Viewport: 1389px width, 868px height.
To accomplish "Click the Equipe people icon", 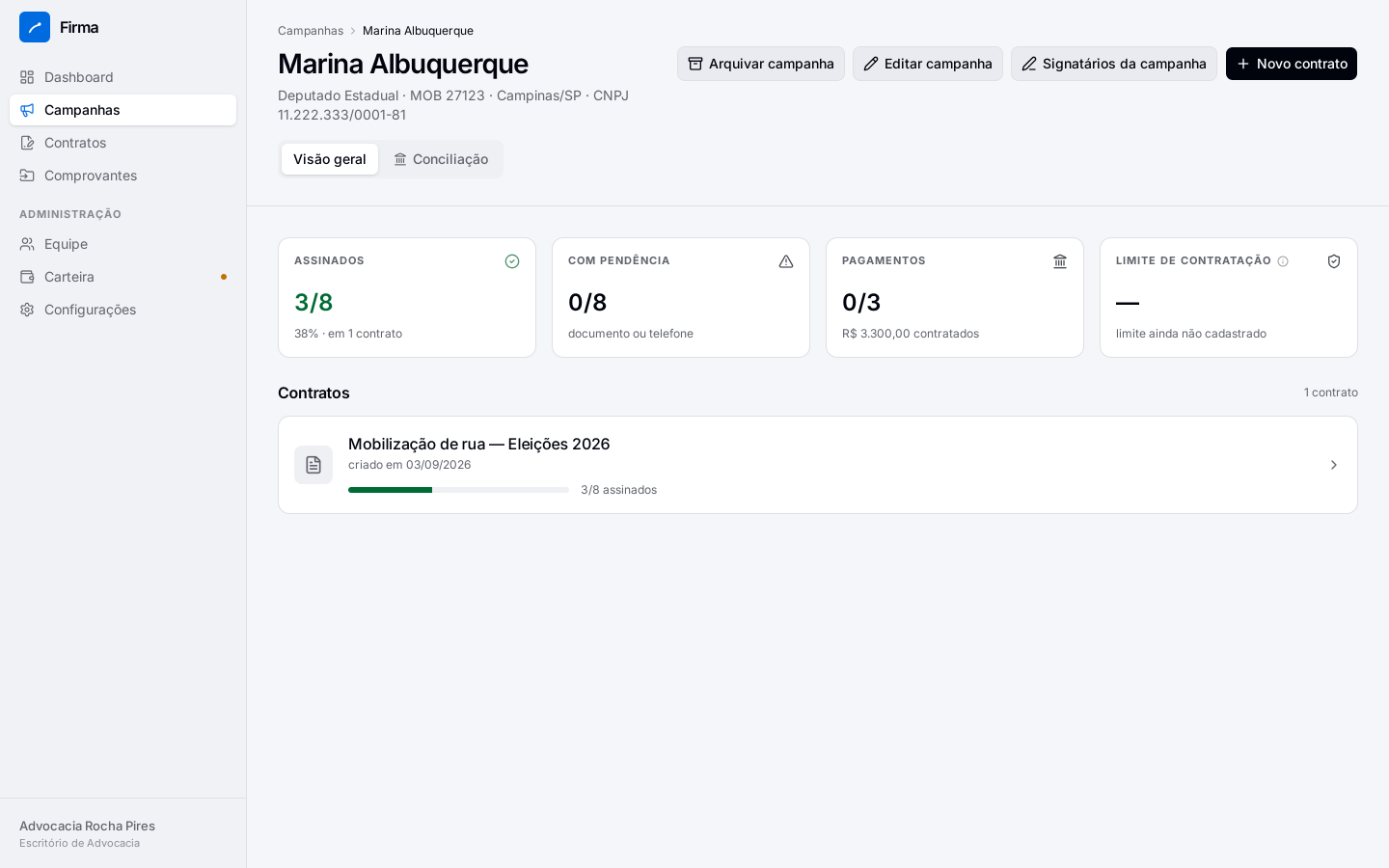I will coord(27,244).
